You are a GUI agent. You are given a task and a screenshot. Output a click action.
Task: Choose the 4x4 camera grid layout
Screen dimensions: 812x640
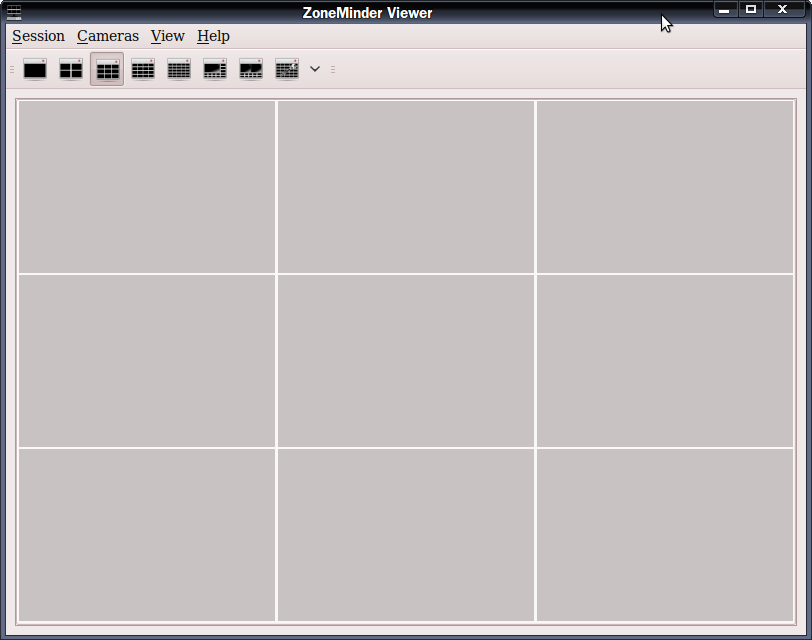click(x=143, y=69)
